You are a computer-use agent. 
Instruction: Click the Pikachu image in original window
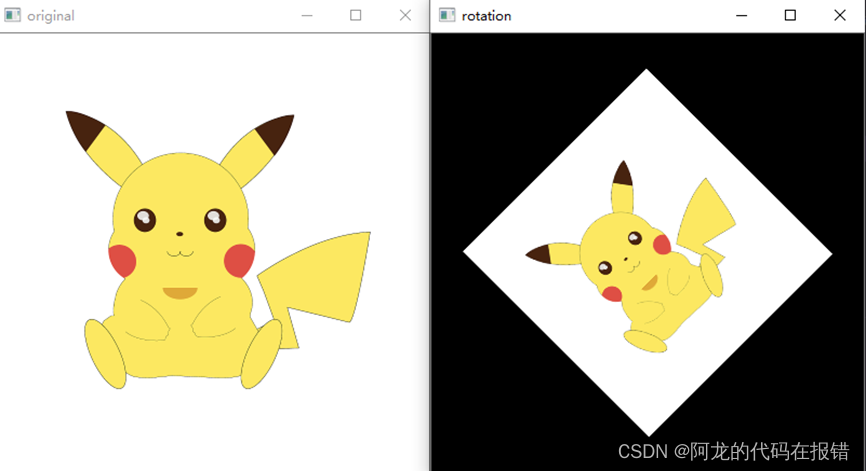point(218,250)
